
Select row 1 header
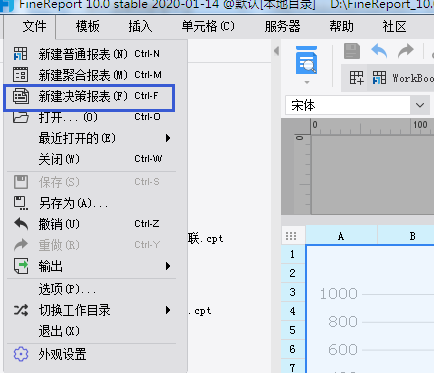pos(292,254)
